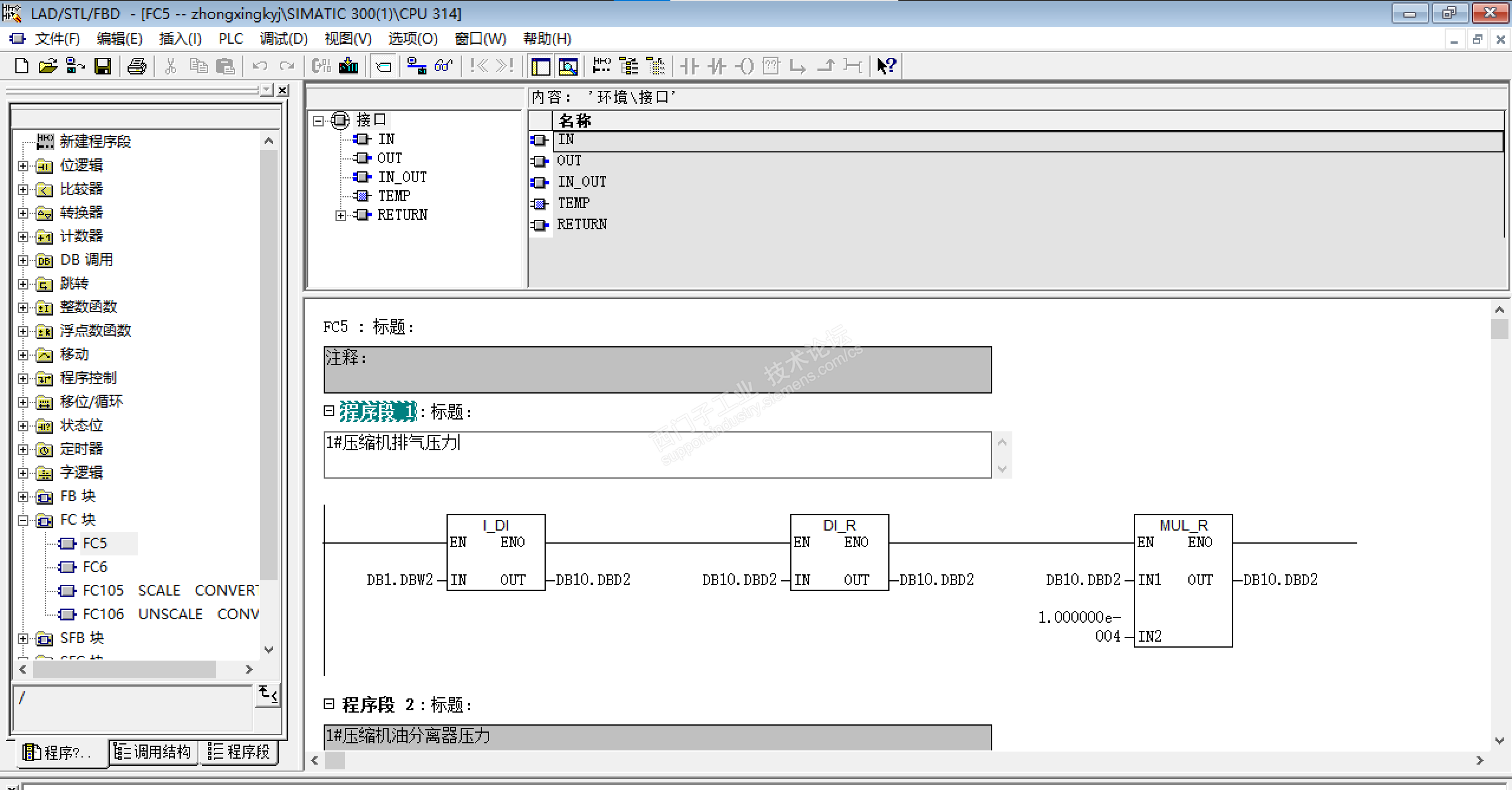This screenshot has height=790, width=1512.
Task: Click the Download to PLC icon
Action: point(348,66)
